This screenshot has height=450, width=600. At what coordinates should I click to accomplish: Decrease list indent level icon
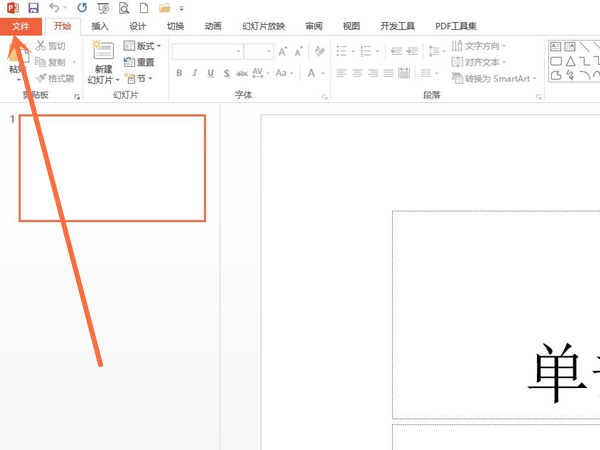pyautogui.click(x=396, y=51)
